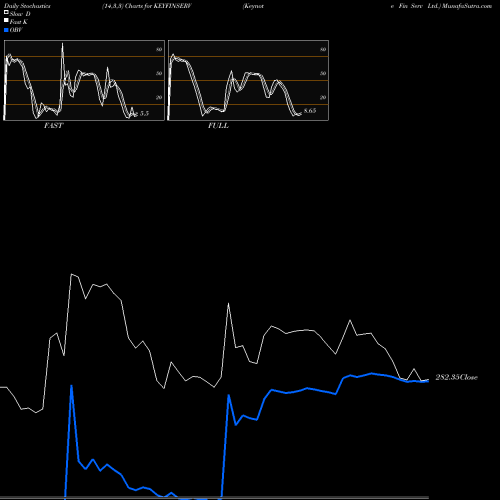Click the 'Slow D' legend label
The height and width of the screenshot is (500, 500).
(x=20, y=14)
